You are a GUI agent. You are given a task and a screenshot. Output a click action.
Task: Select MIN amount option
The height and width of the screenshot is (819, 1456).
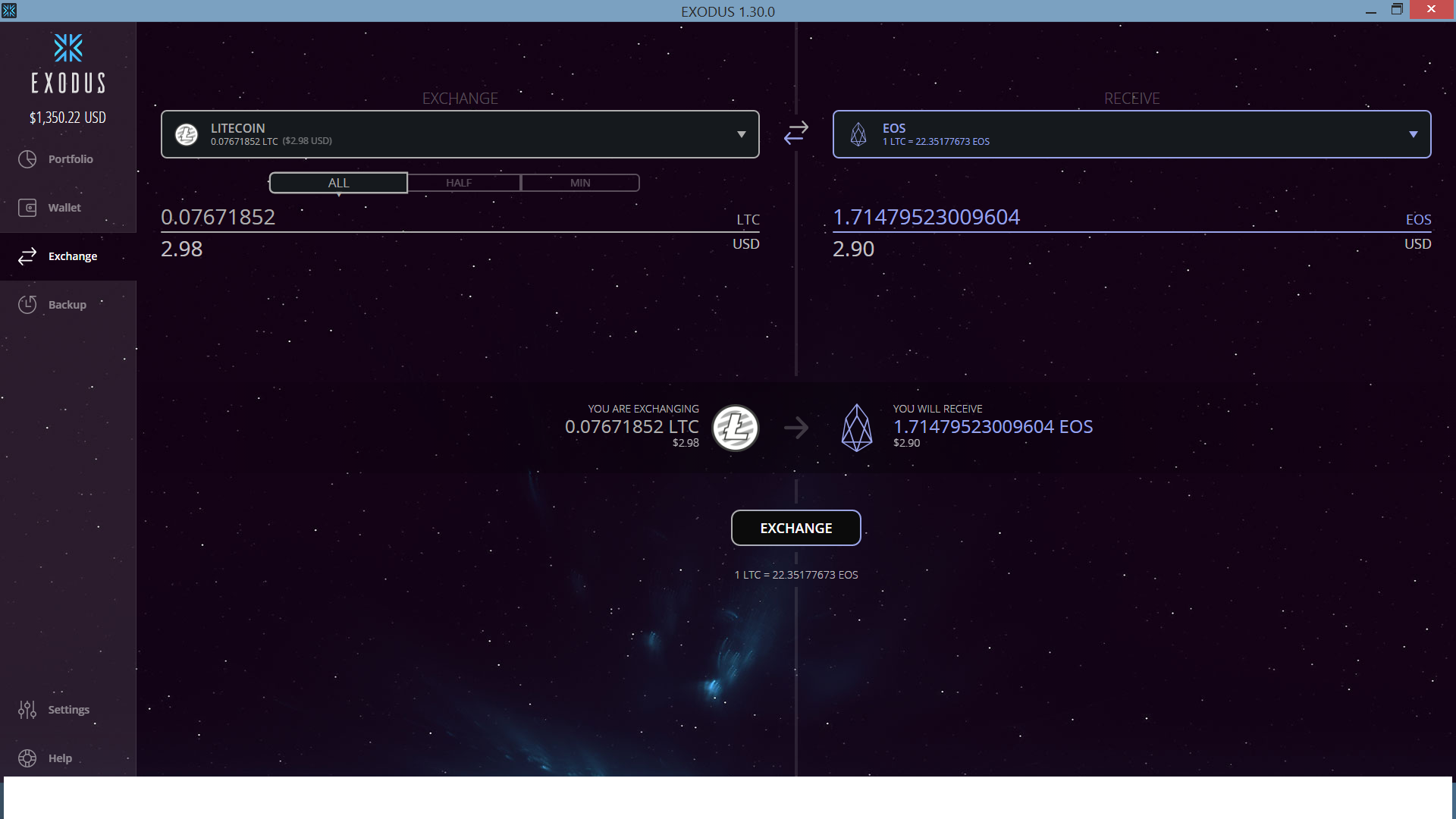click(580, 183)
